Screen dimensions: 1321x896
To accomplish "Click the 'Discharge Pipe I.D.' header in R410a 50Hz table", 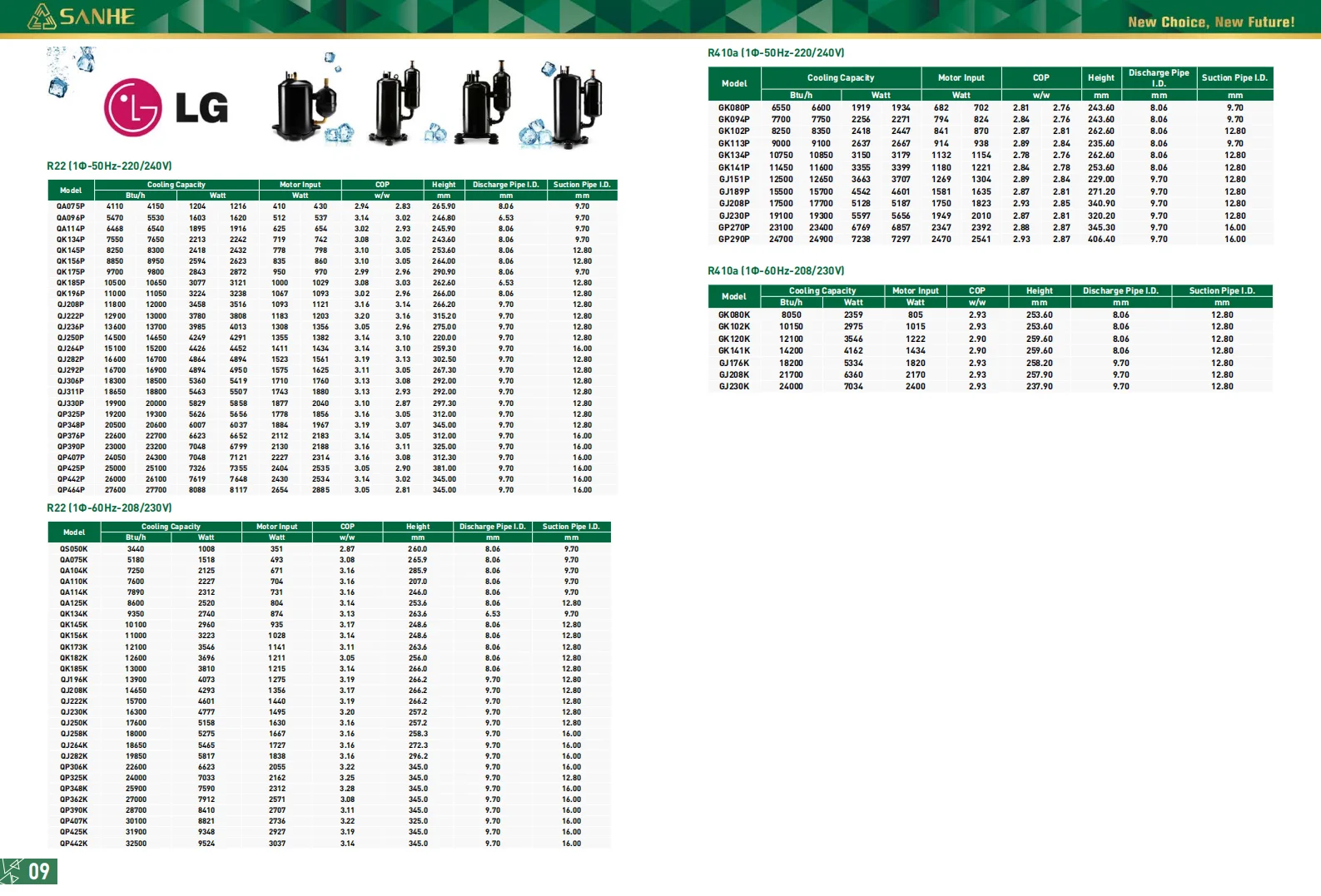I will (1158, 77).
